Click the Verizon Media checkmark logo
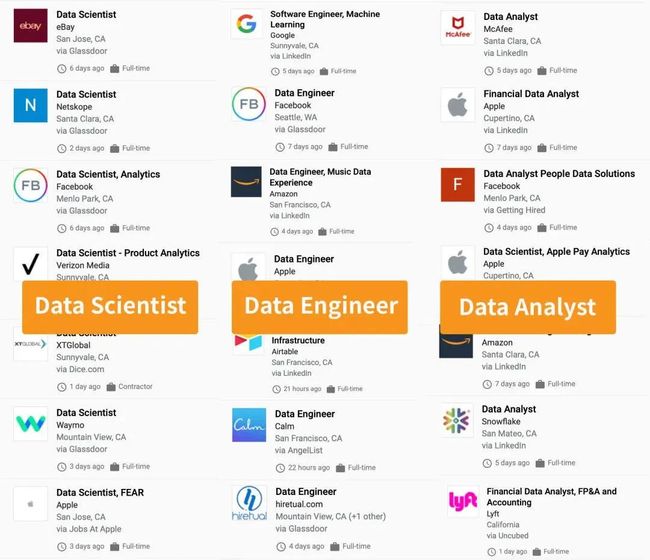The image size is (650, 560). (x=30, y=264)
